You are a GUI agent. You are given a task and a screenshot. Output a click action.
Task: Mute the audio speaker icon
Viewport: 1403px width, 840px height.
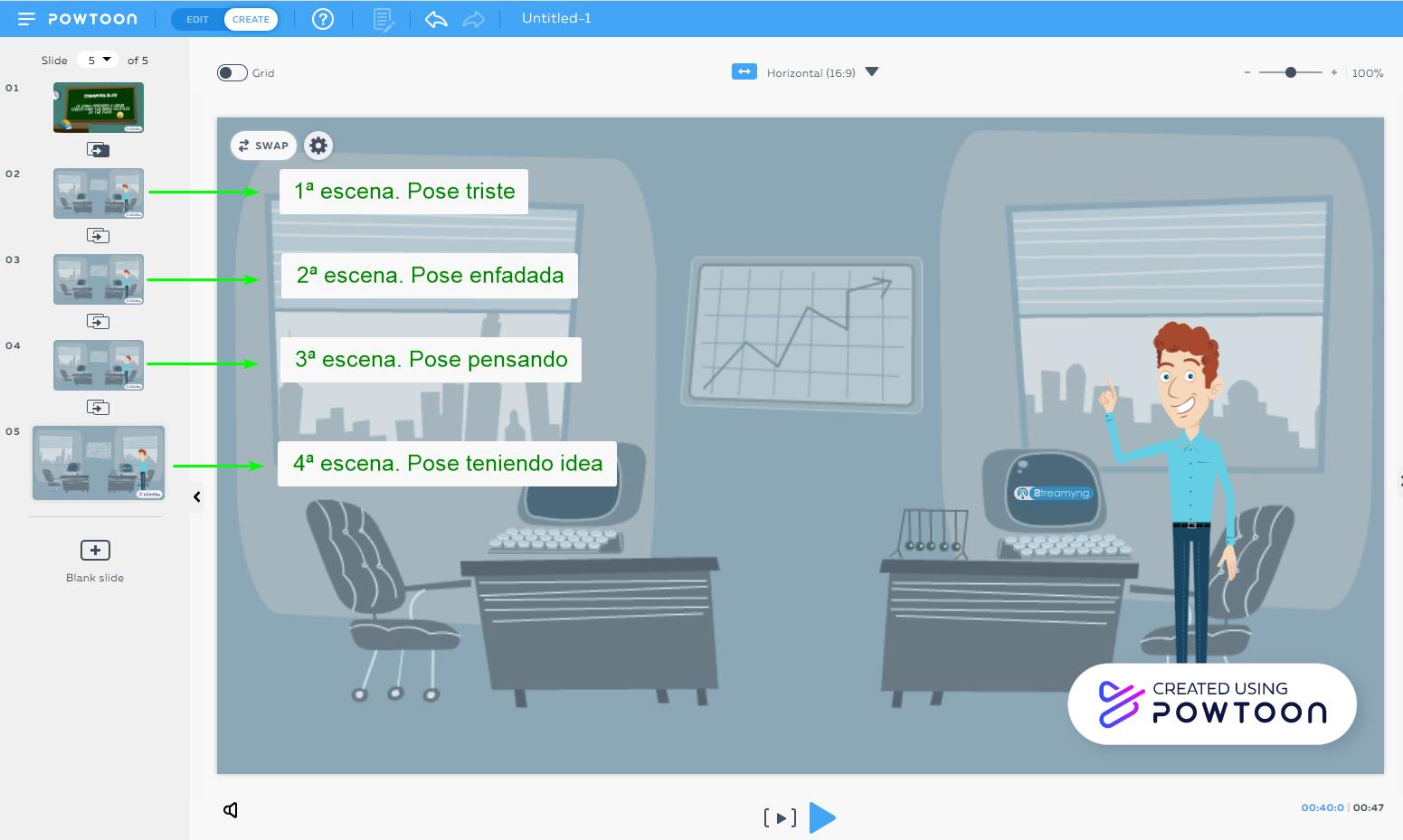pos(231,810)
